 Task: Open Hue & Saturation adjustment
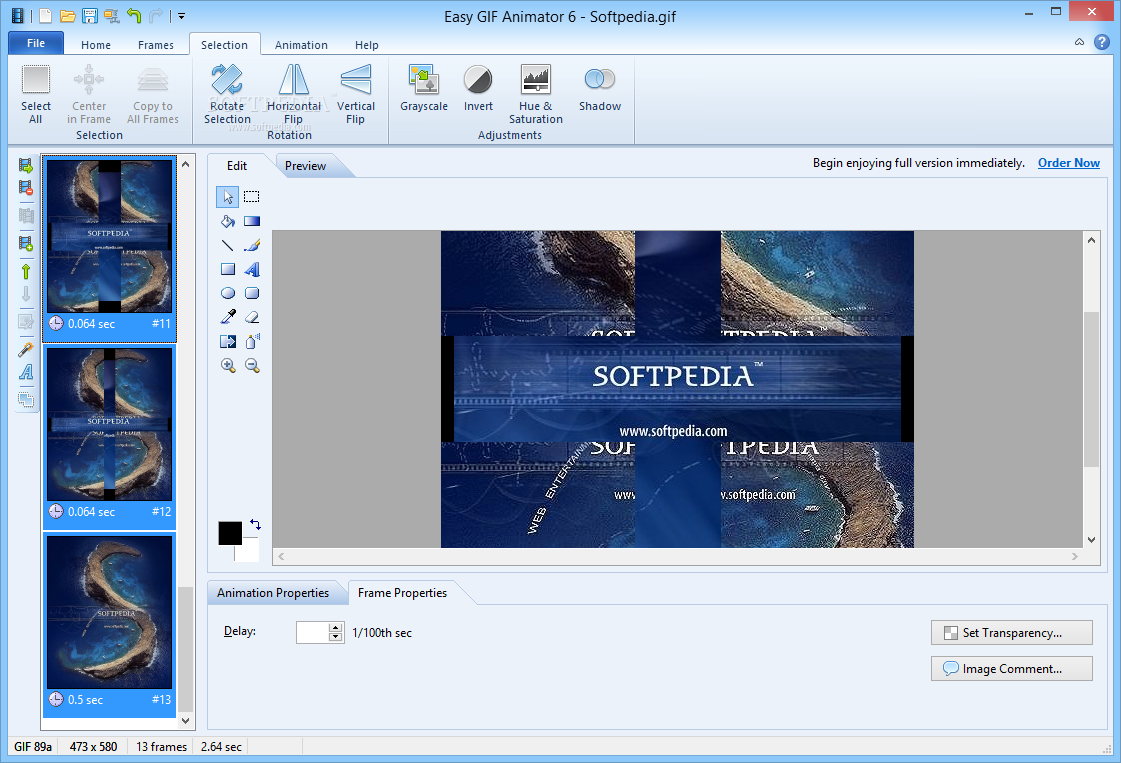pyautogui.click(x=536, y=94)
